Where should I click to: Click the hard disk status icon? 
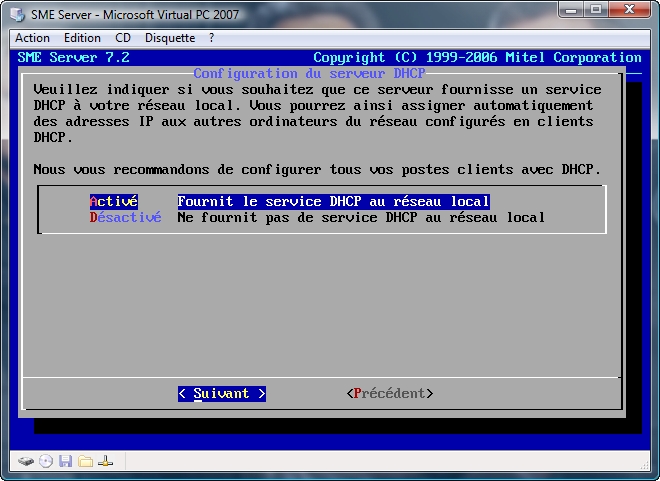point(26,462)
